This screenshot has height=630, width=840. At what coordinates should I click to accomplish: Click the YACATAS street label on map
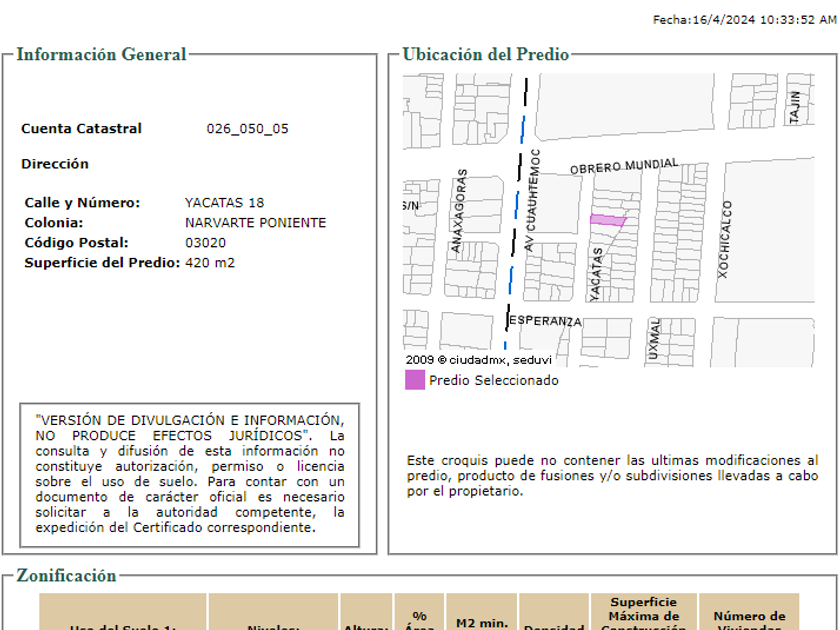(596, 274)
